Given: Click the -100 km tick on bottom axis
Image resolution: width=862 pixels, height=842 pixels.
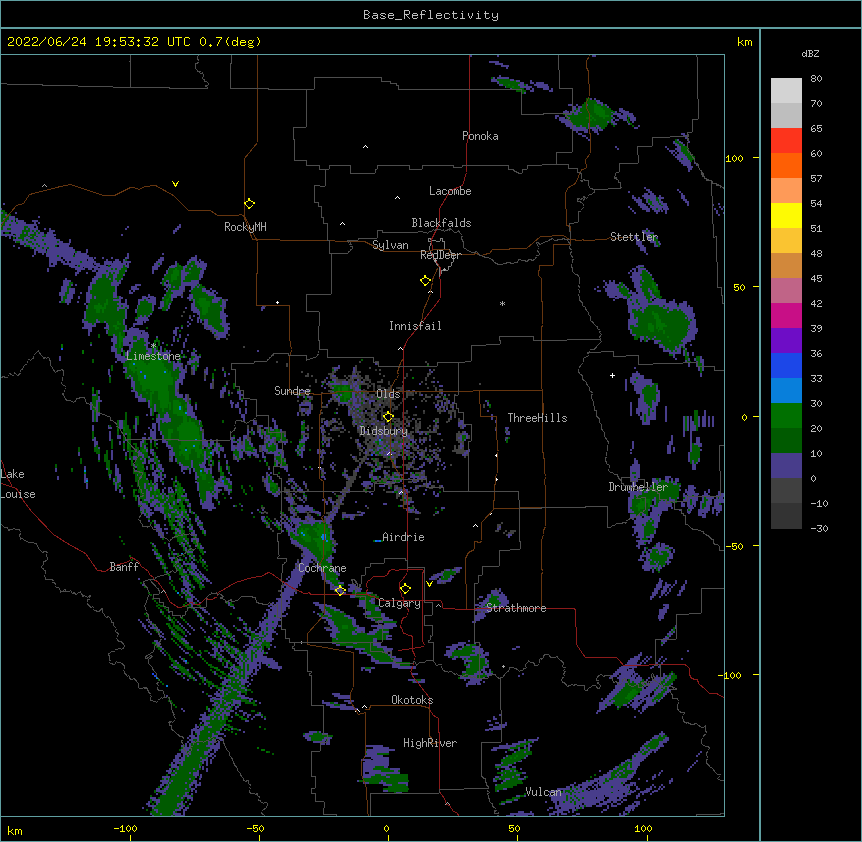Looking at the screenshot, I should click(x=125, y=828).
